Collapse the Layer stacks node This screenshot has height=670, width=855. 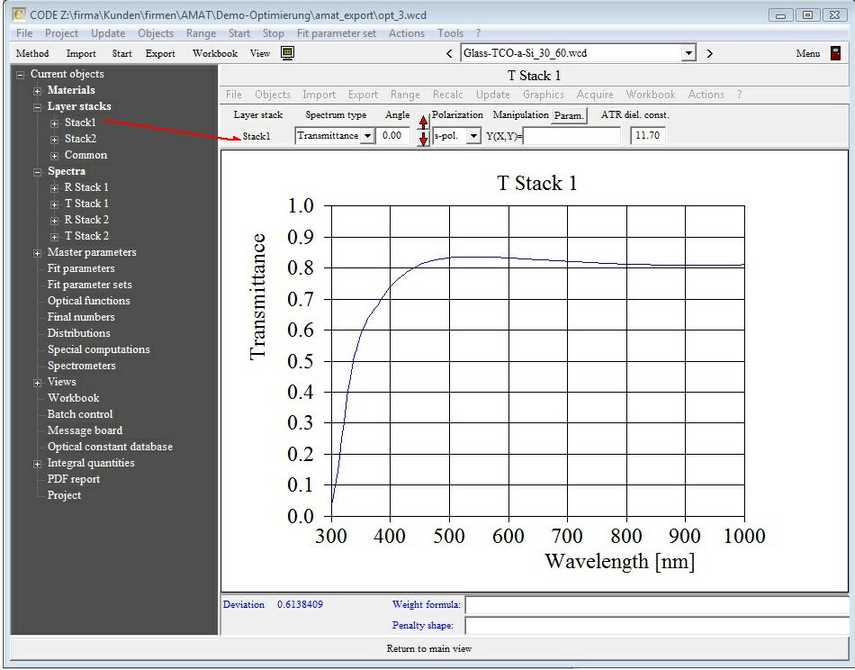37,107
